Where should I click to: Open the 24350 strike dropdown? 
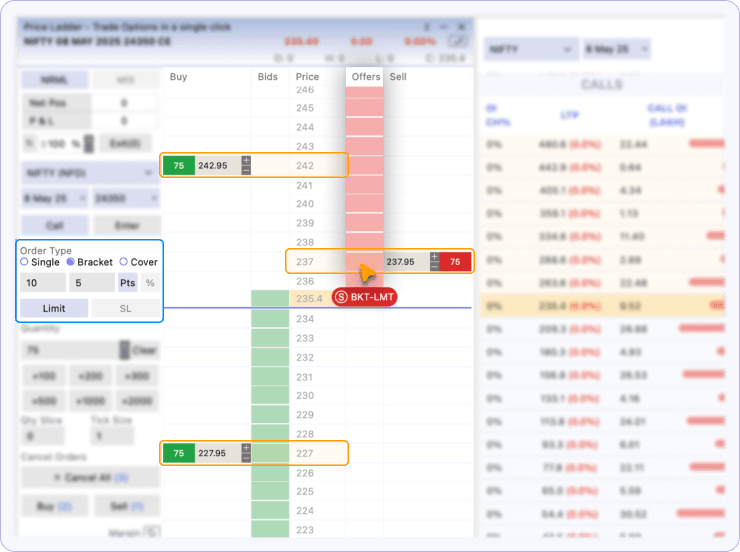pos(126,199)
